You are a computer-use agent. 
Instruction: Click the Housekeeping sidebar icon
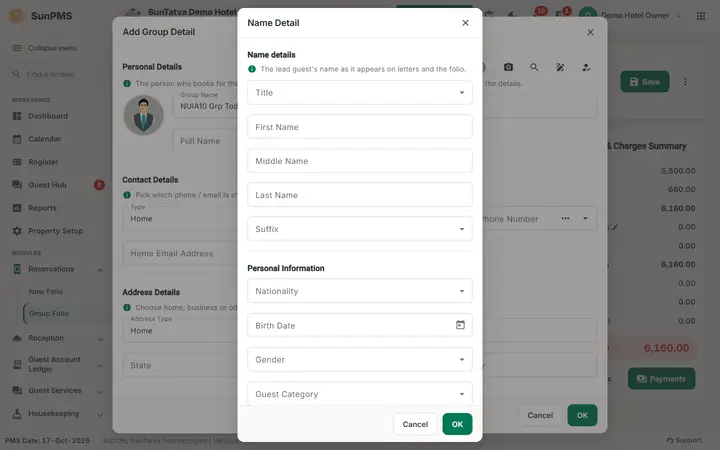[x=17, y=414]
